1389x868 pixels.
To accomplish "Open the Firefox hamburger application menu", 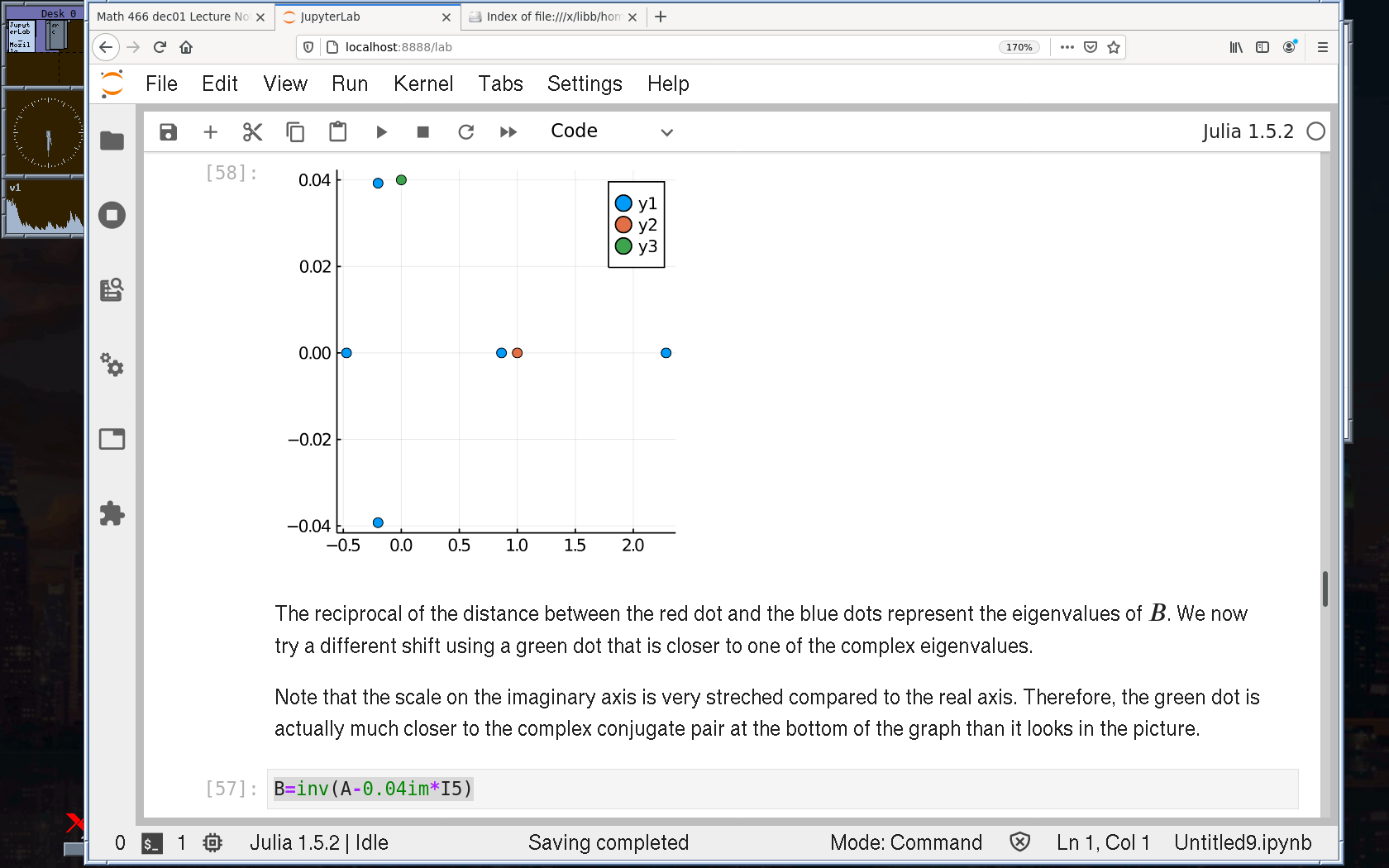I will (1323, 47).
